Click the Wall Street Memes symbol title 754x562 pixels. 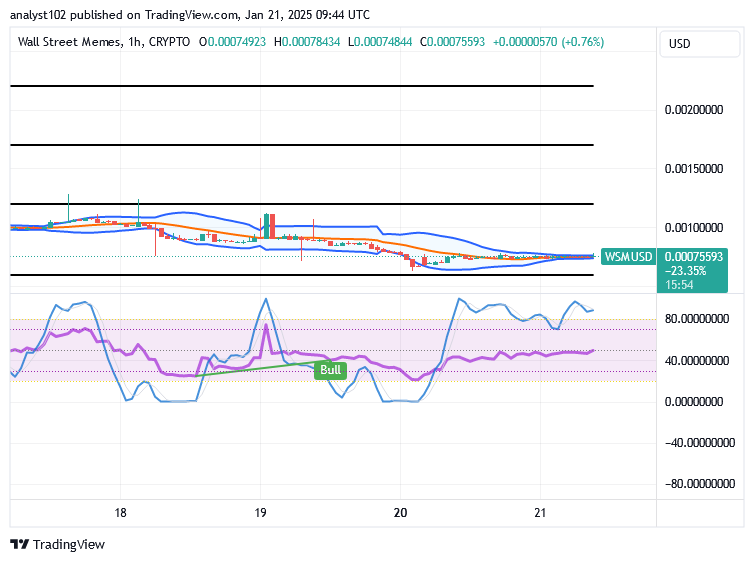coord(69,42)
